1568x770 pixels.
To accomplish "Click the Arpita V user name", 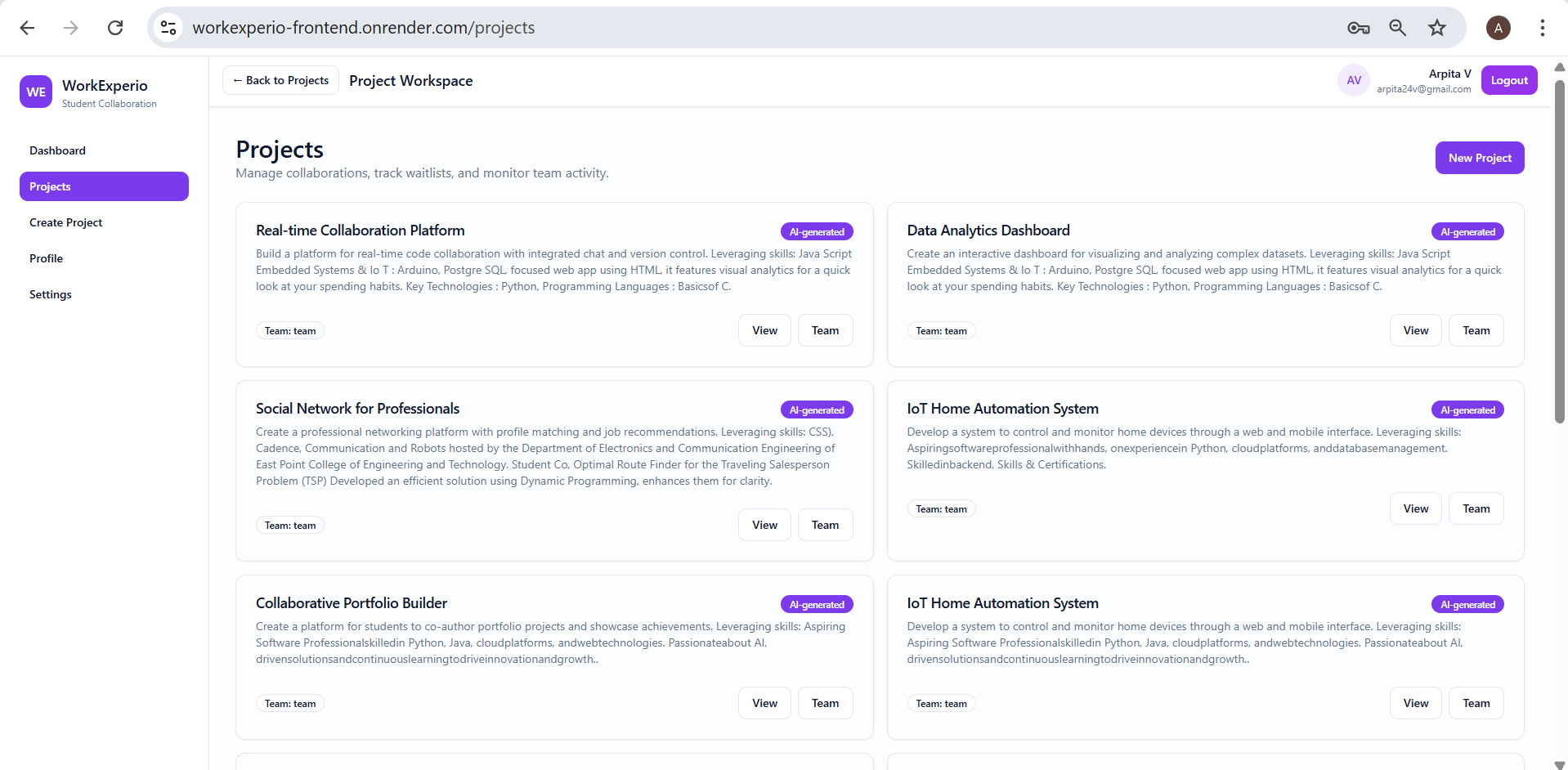I will (x=1449, y=74).
